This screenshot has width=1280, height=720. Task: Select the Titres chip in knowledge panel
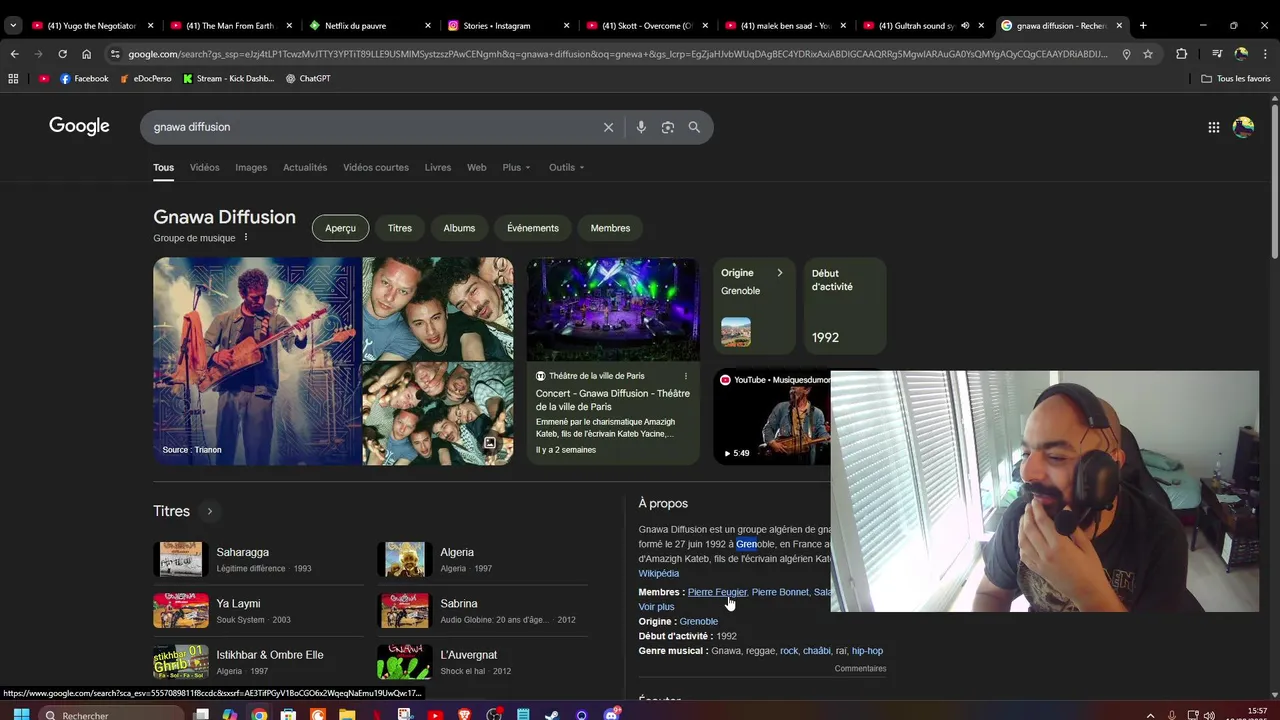[400, 228]
